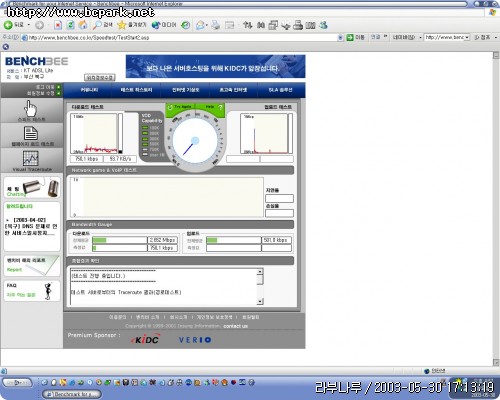Open Favorites with the star icon

(132, 25)
